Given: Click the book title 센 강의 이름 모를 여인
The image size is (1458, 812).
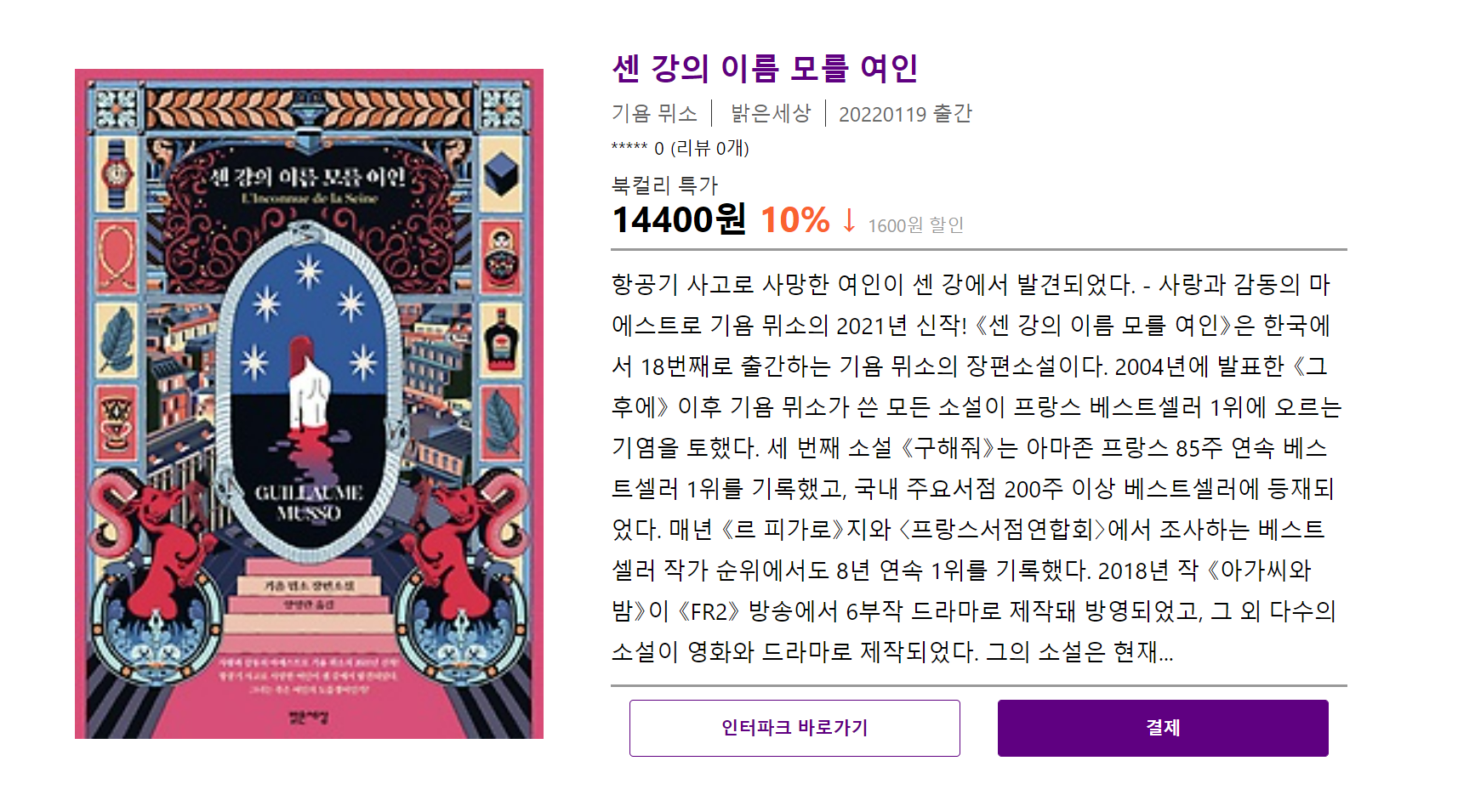Looking at the screenshot, I should pyautogui.click(x=765, y=68).
